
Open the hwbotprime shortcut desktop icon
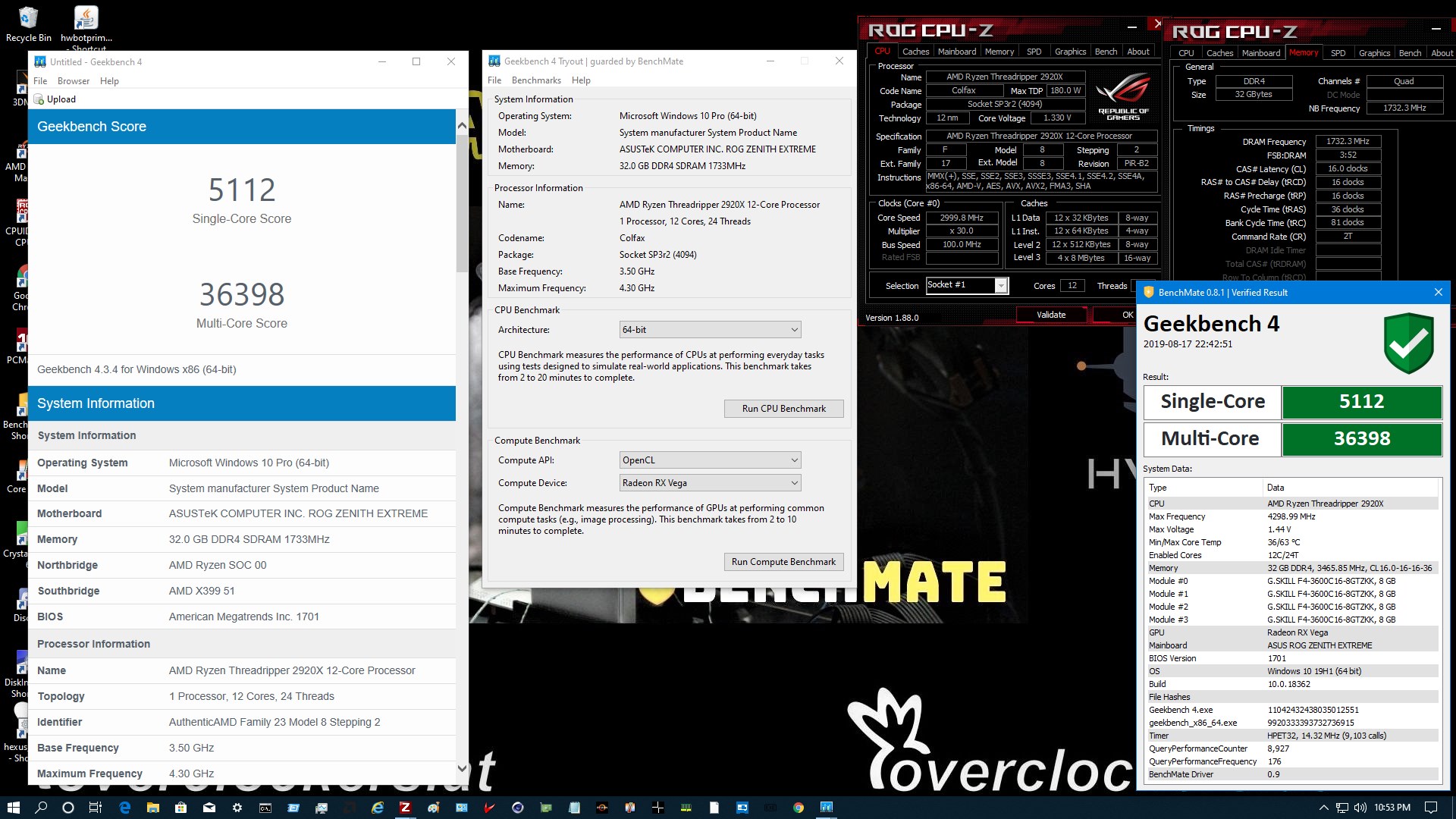click(86, 27)
